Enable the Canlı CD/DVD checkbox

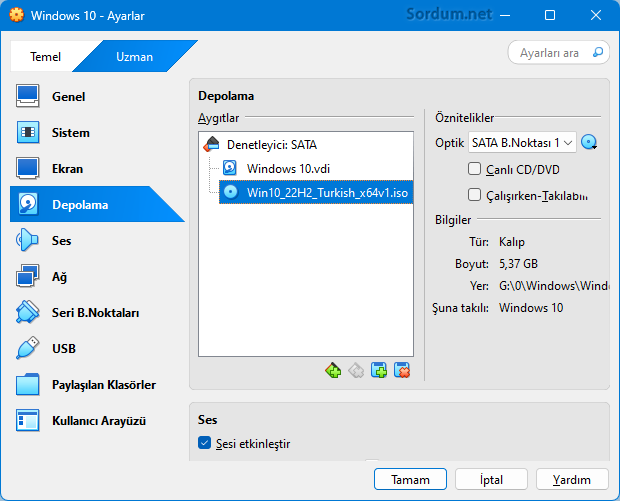[x=474, y=169]
